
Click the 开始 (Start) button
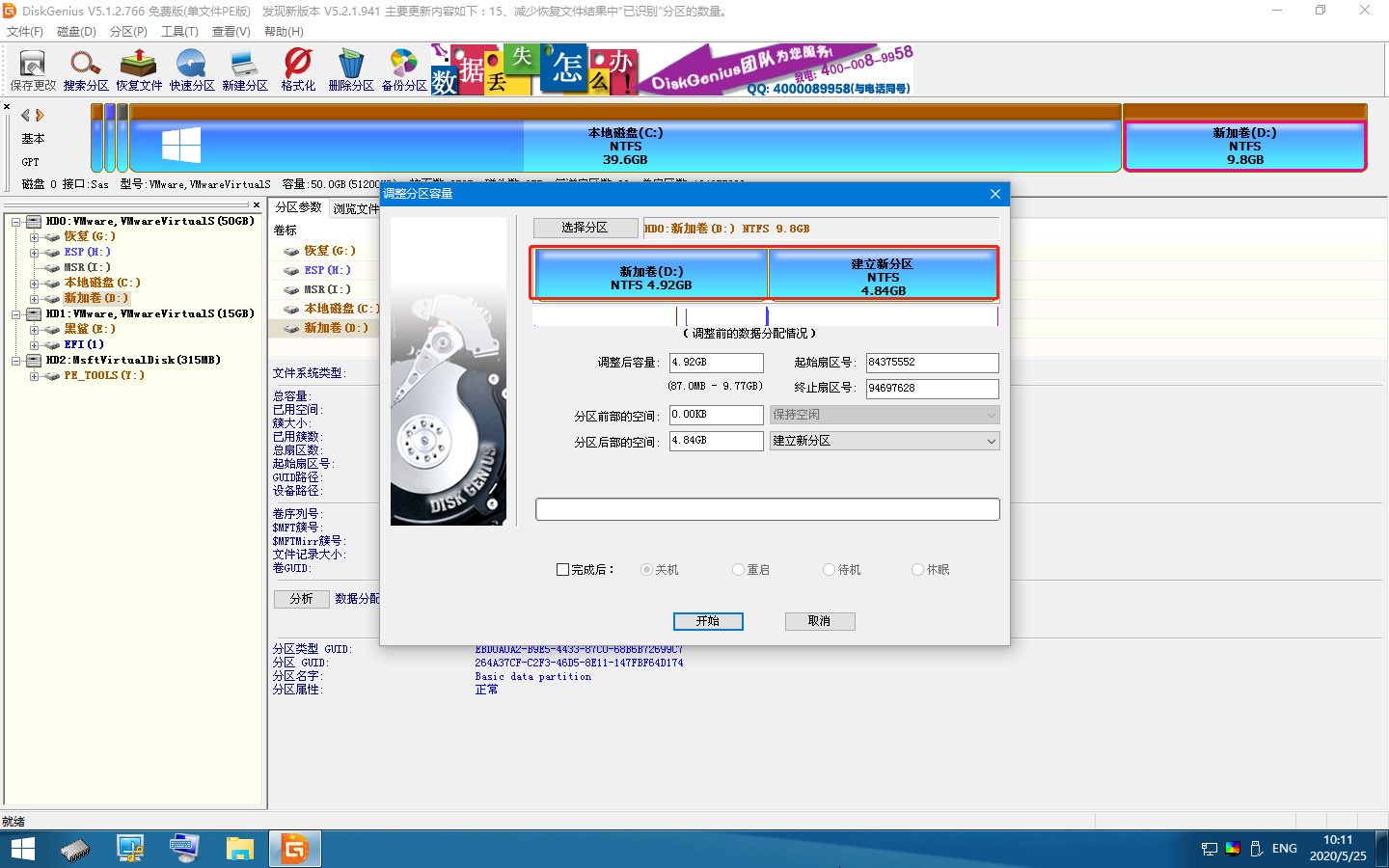click(708, 621)
